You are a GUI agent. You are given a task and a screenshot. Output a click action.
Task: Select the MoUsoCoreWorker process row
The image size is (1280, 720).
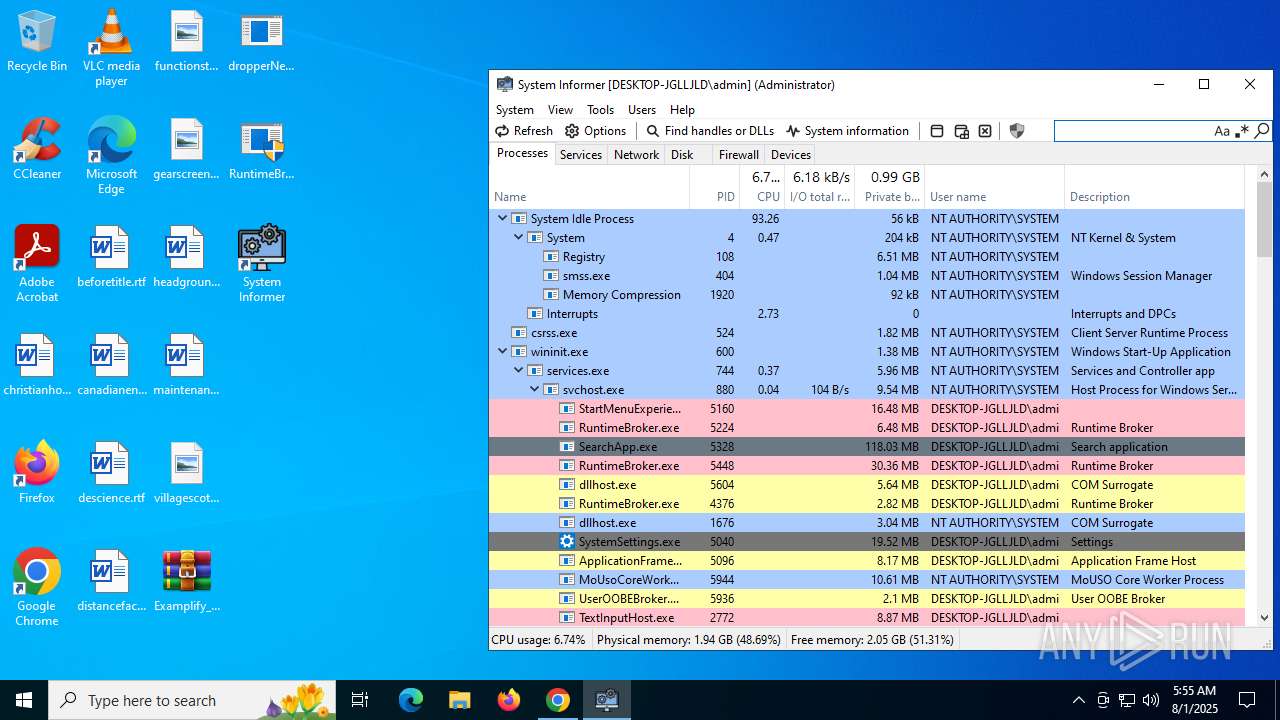[867, 580]
